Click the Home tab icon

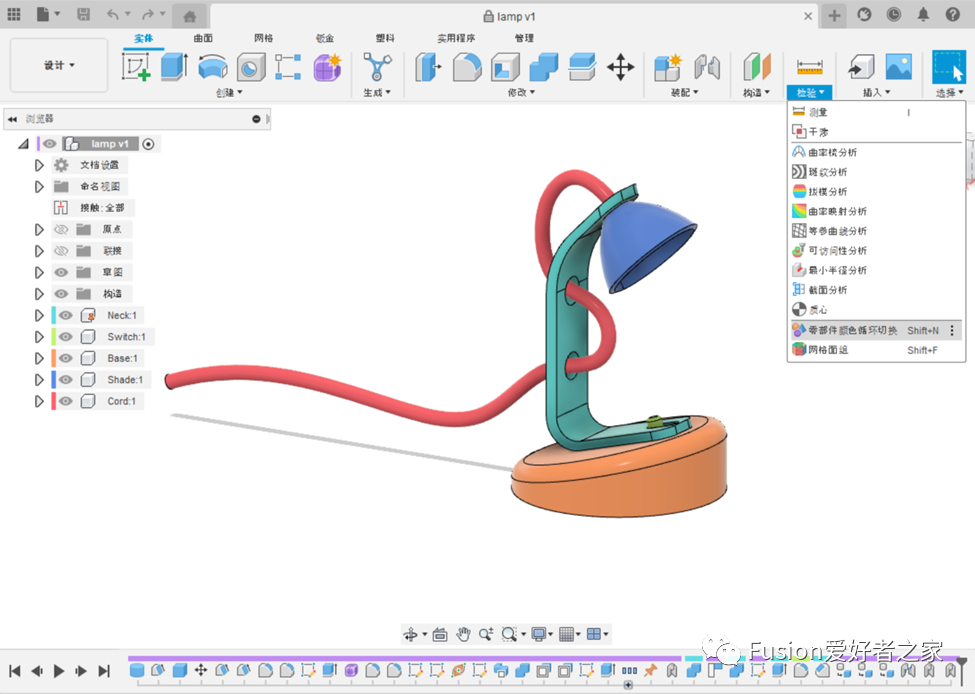(190, 16)
